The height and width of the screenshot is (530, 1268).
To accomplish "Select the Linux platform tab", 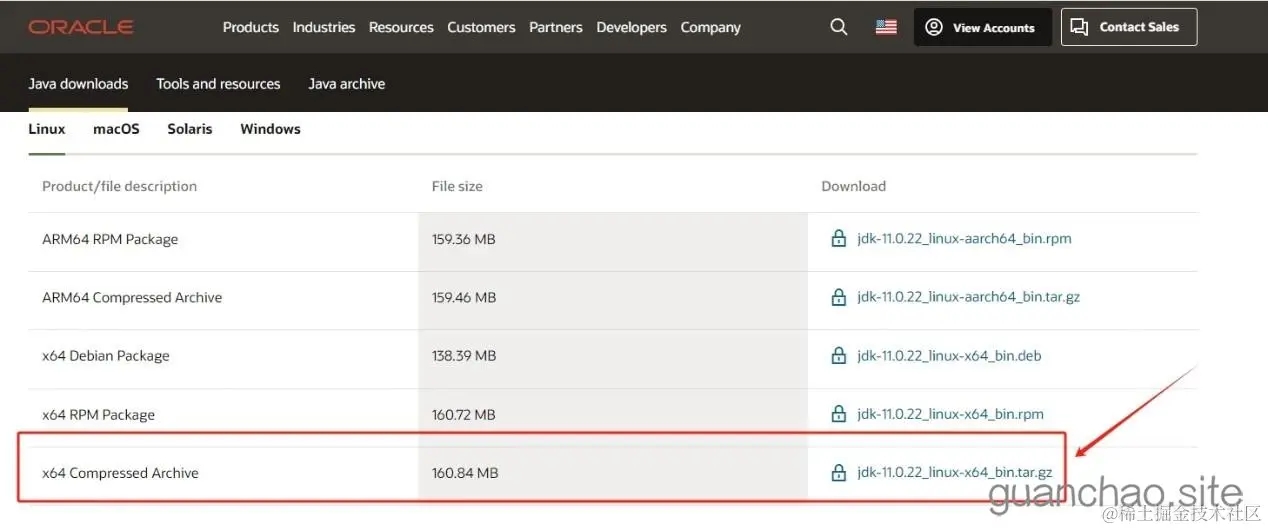I will click(x=47, y=129).
